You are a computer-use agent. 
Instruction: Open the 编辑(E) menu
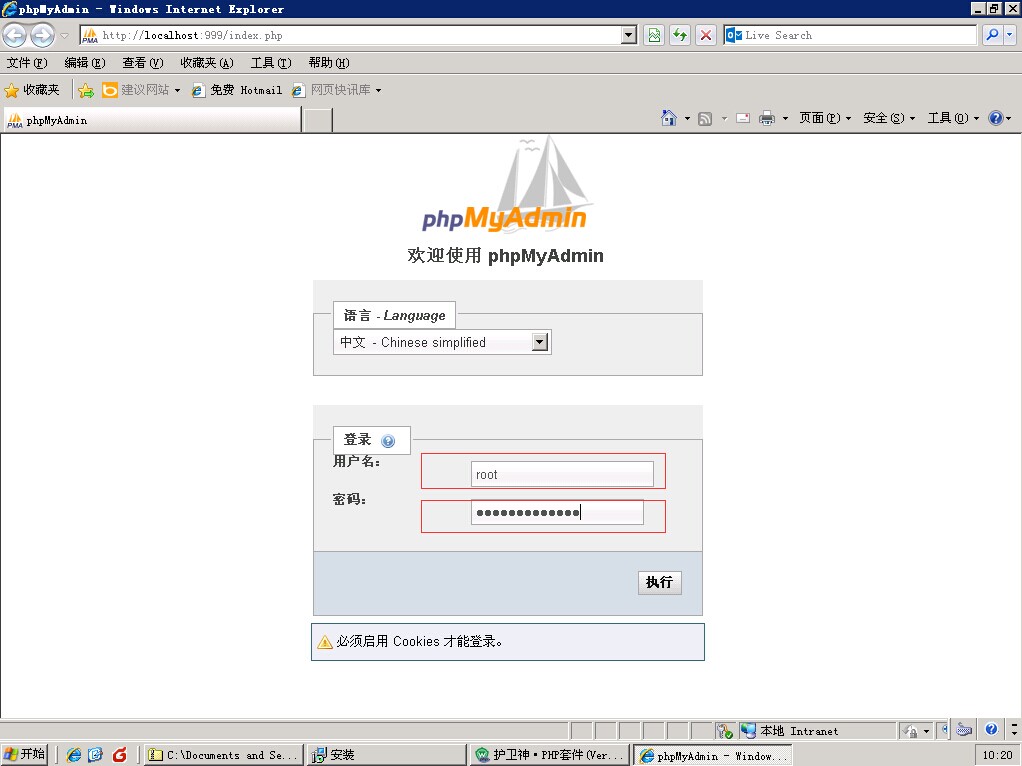click(x=85, y=63)
